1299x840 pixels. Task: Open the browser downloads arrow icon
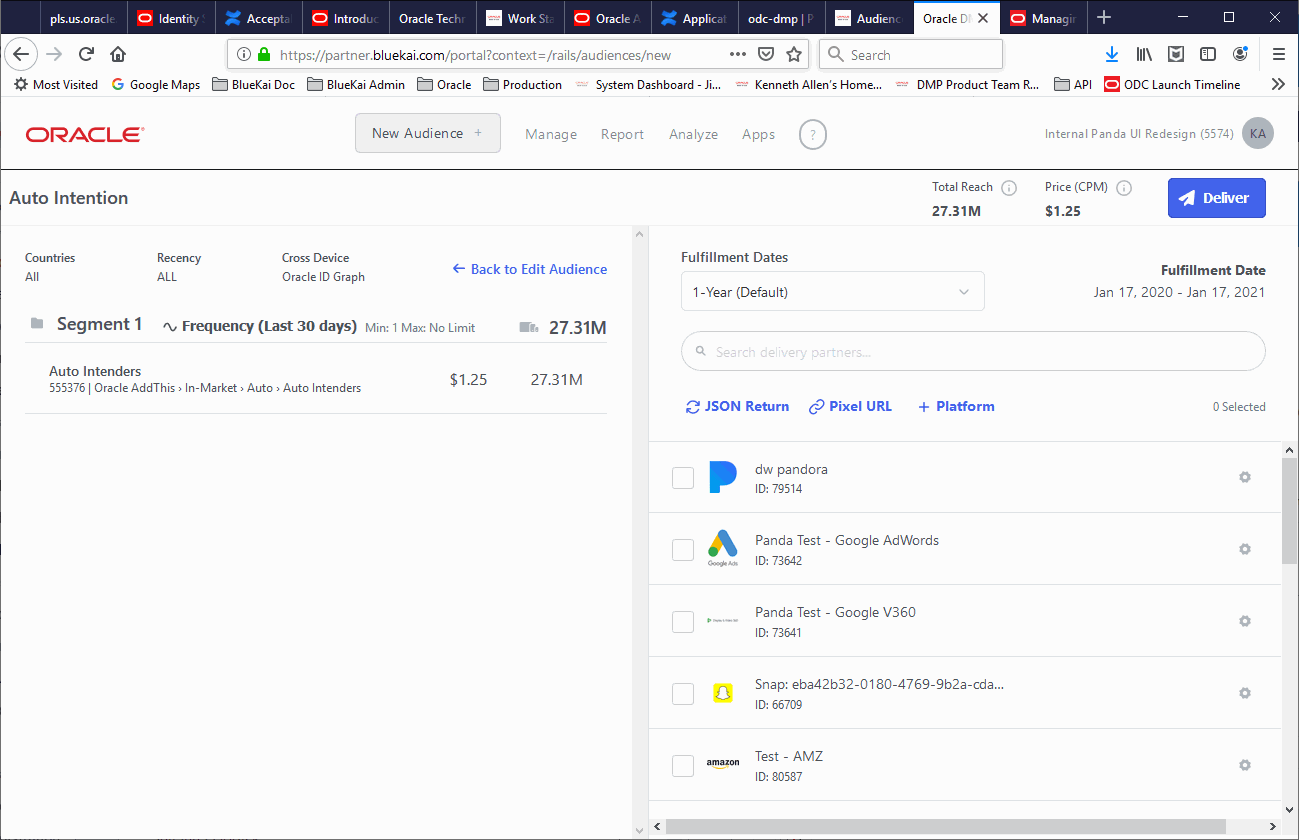[x=1112, y=54]
